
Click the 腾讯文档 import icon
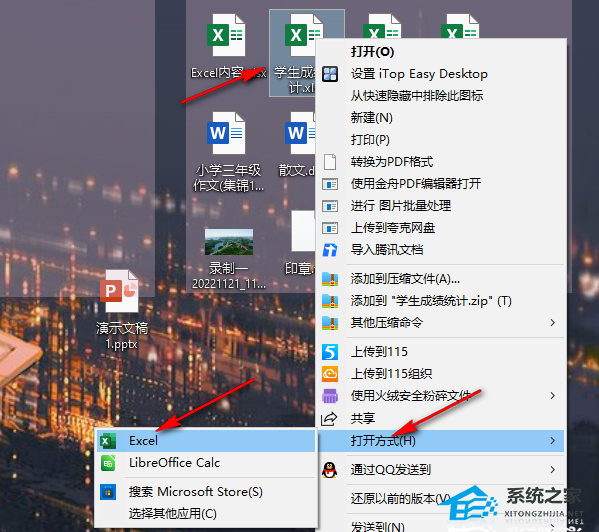[x=330, y=250]
